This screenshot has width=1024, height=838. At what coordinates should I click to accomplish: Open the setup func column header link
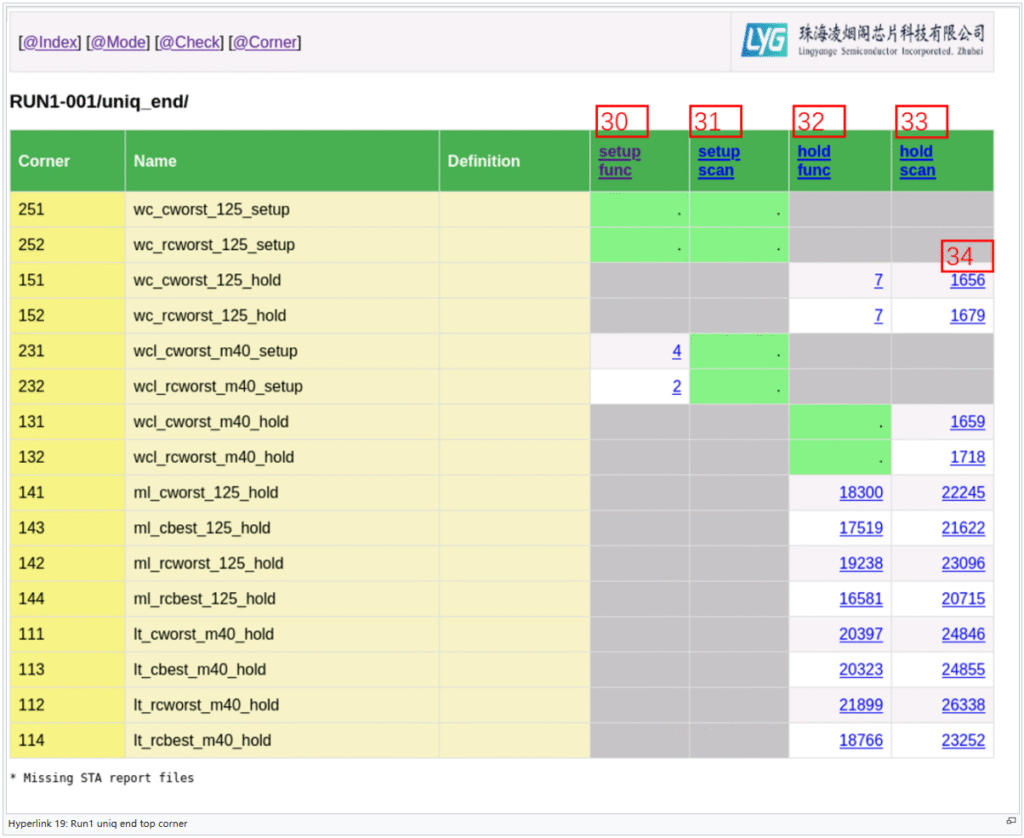[x=619, y=161]
